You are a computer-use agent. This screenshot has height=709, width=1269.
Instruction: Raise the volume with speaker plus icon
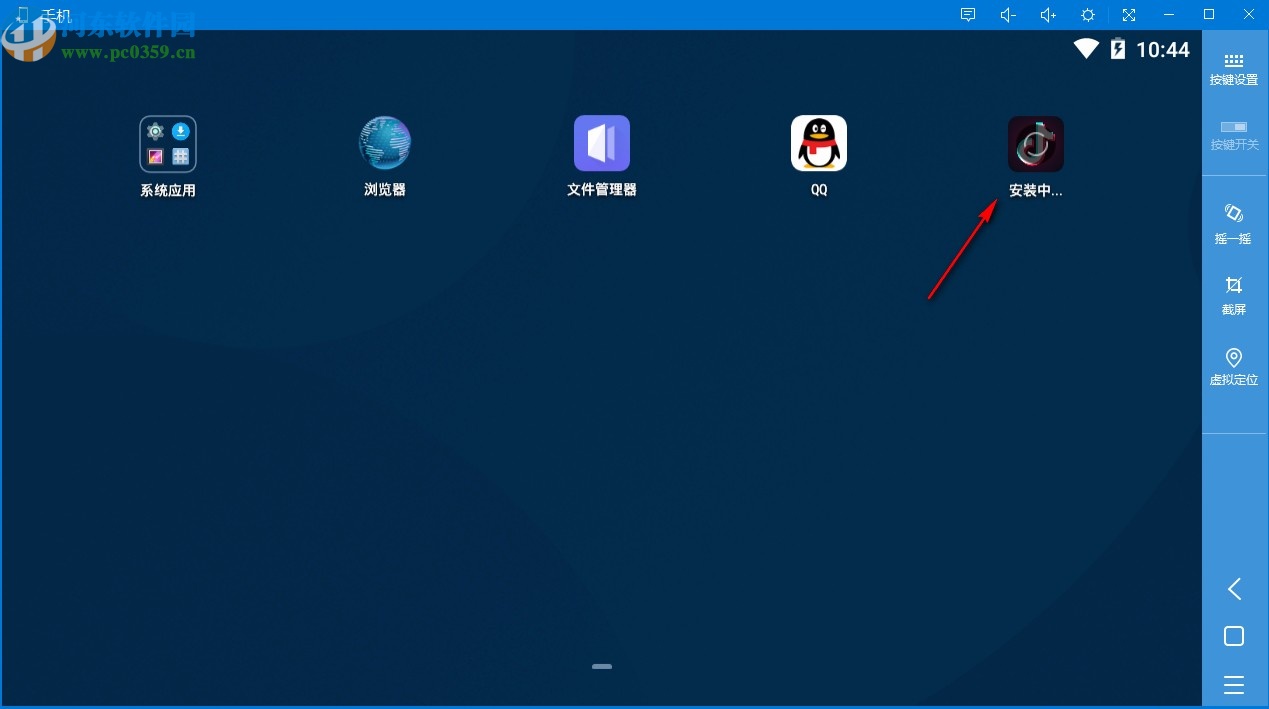(x=1048, y=15)
